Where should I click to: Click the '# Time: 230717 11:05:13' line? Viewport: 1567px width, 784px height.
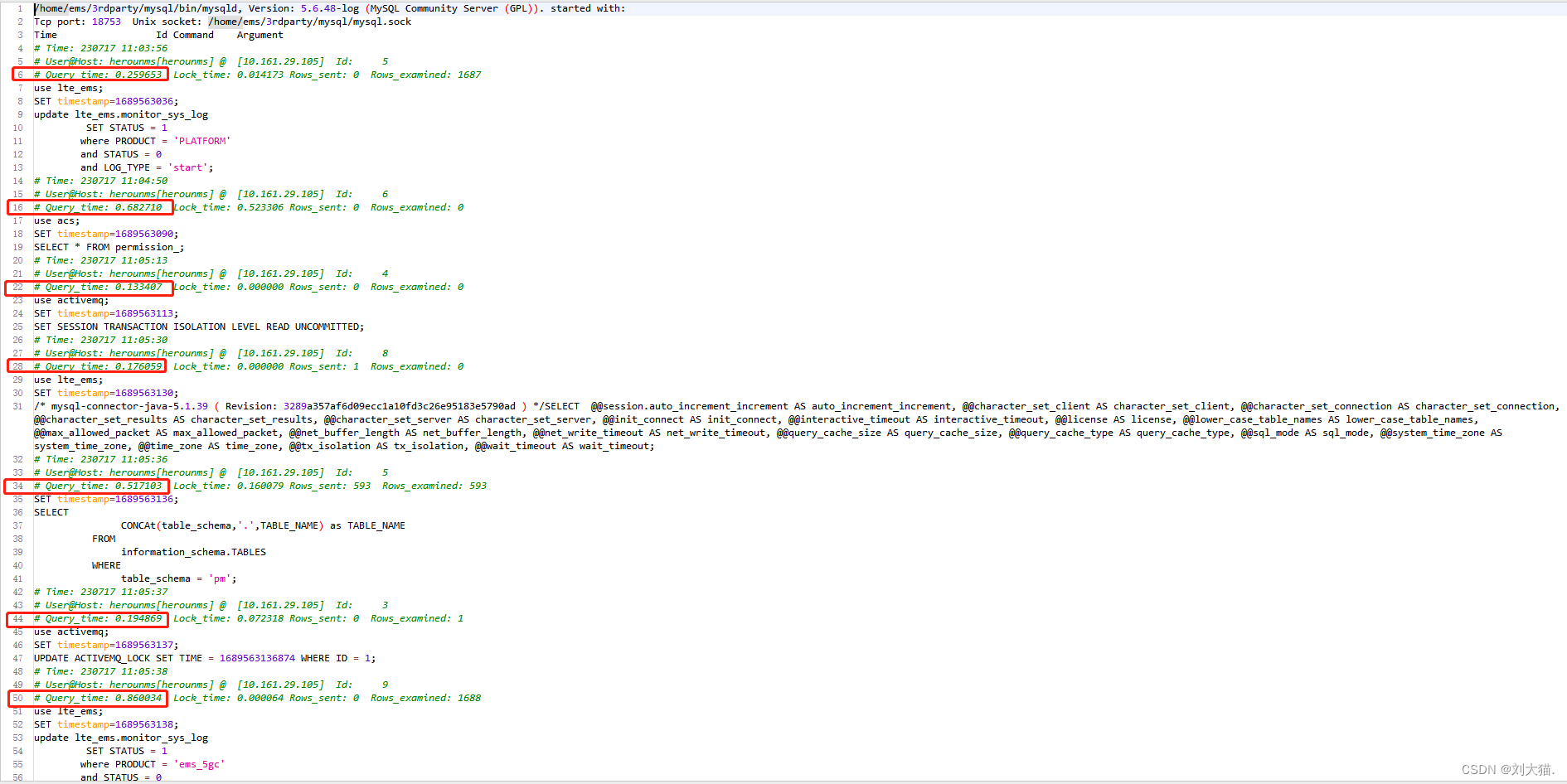coord(100,260)
